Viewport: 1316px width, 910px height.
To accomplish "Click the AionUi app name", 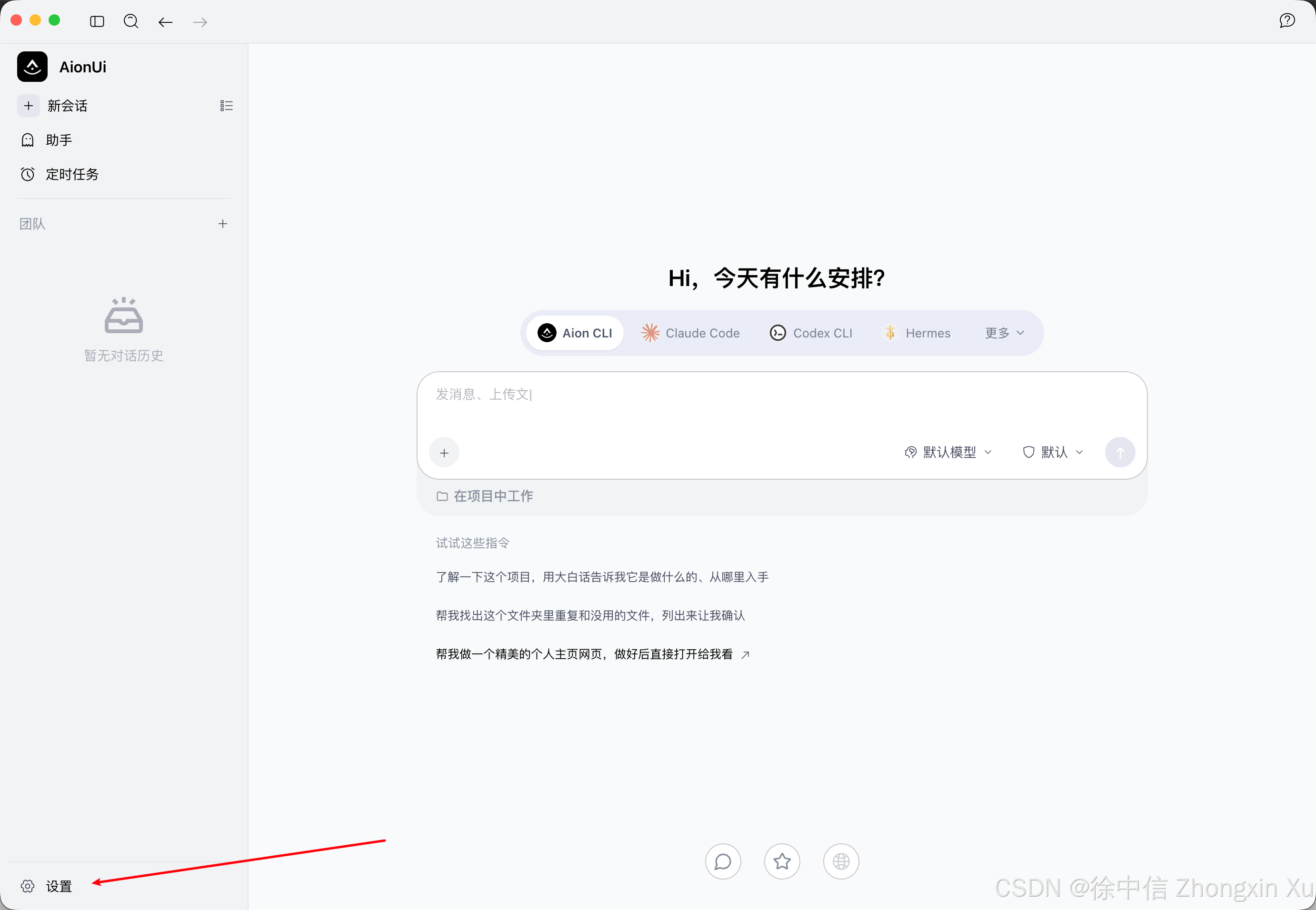I will point(83,67).
